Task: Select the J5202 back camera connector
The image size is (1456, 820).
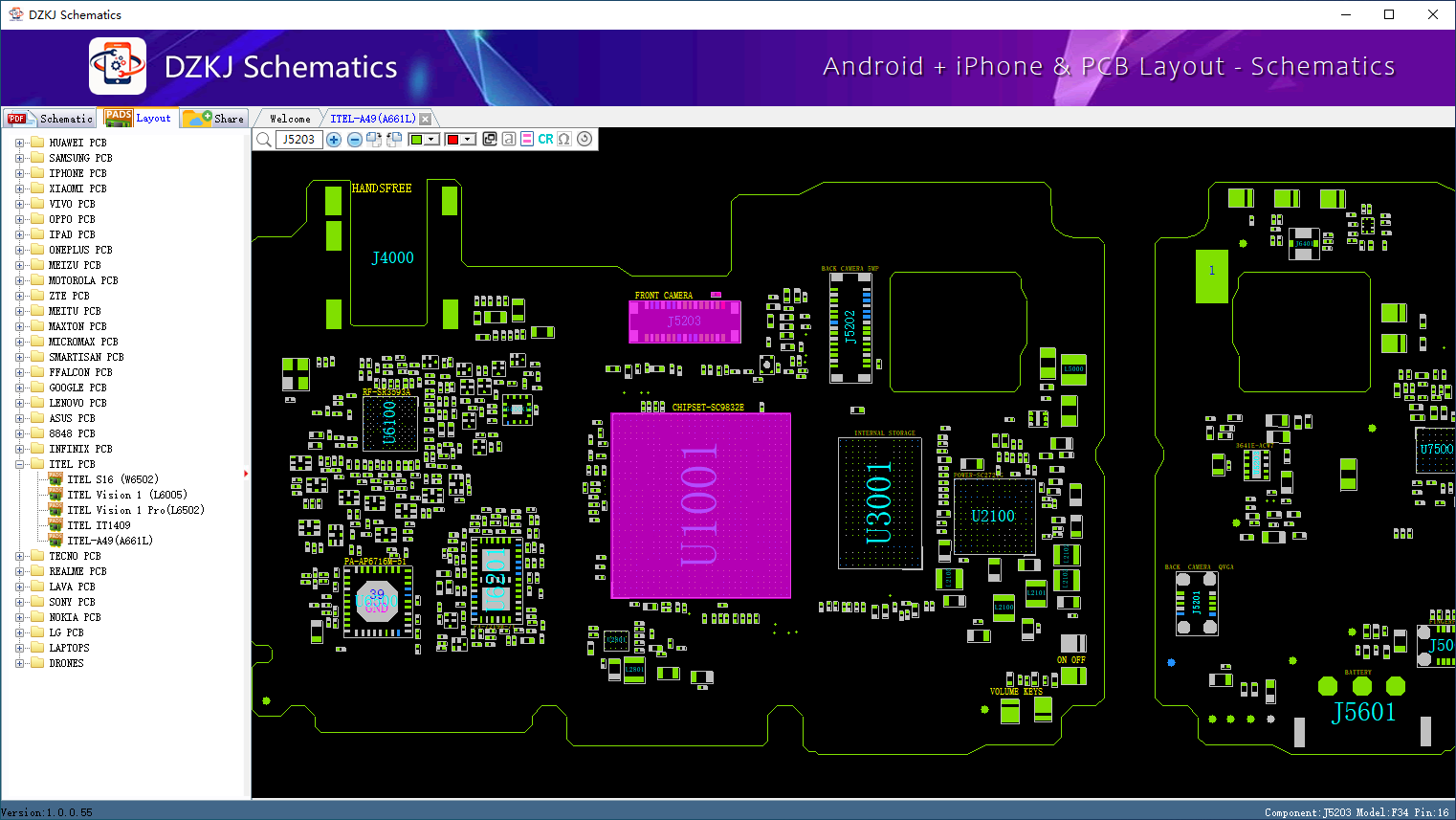Action: [x=850, y=327]
